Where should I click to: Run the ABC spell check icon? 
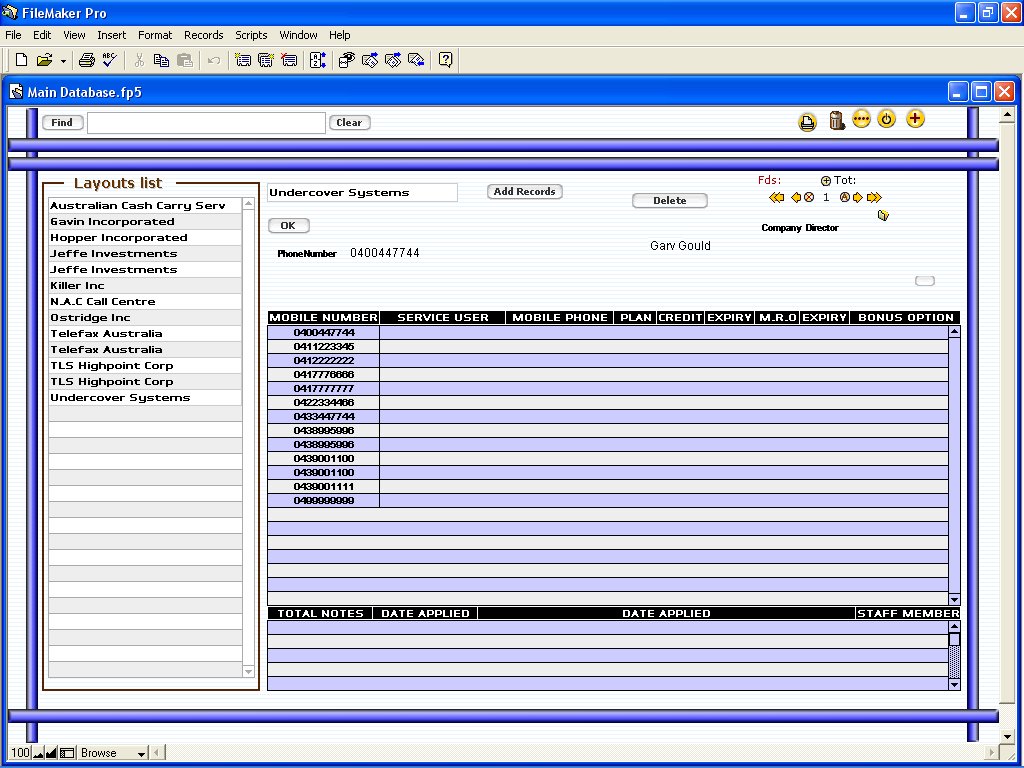[x=110, y=60]
